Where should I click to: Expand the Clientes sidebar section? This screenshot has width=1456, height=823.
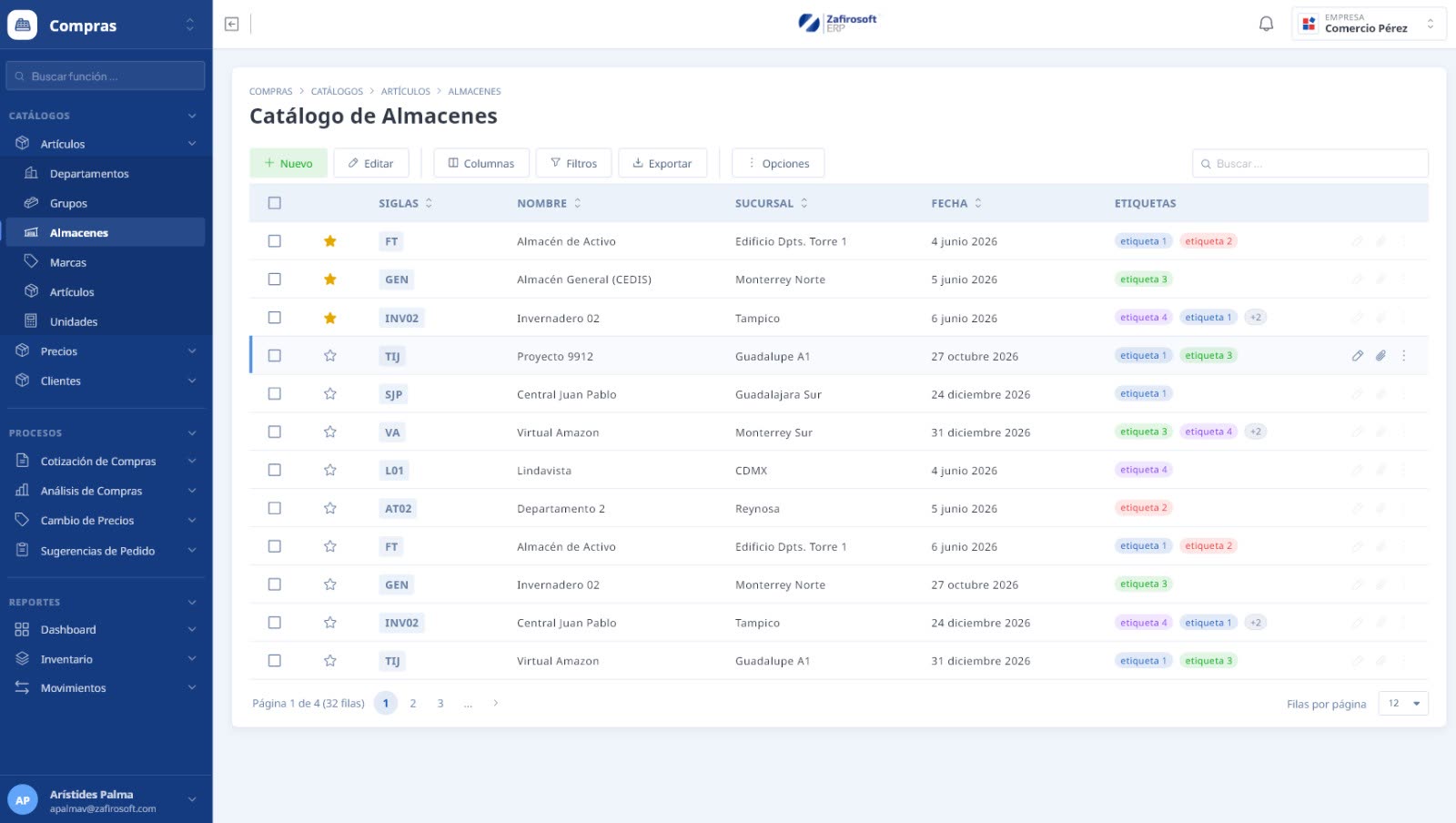[x=106, y=381]
